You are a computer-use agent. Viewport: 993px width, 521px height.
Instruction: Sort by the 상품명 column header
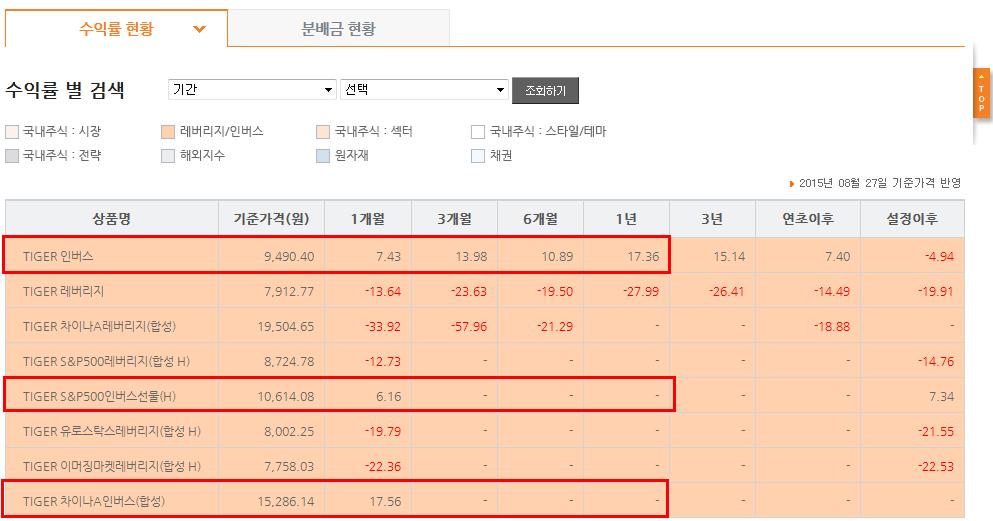112,219
